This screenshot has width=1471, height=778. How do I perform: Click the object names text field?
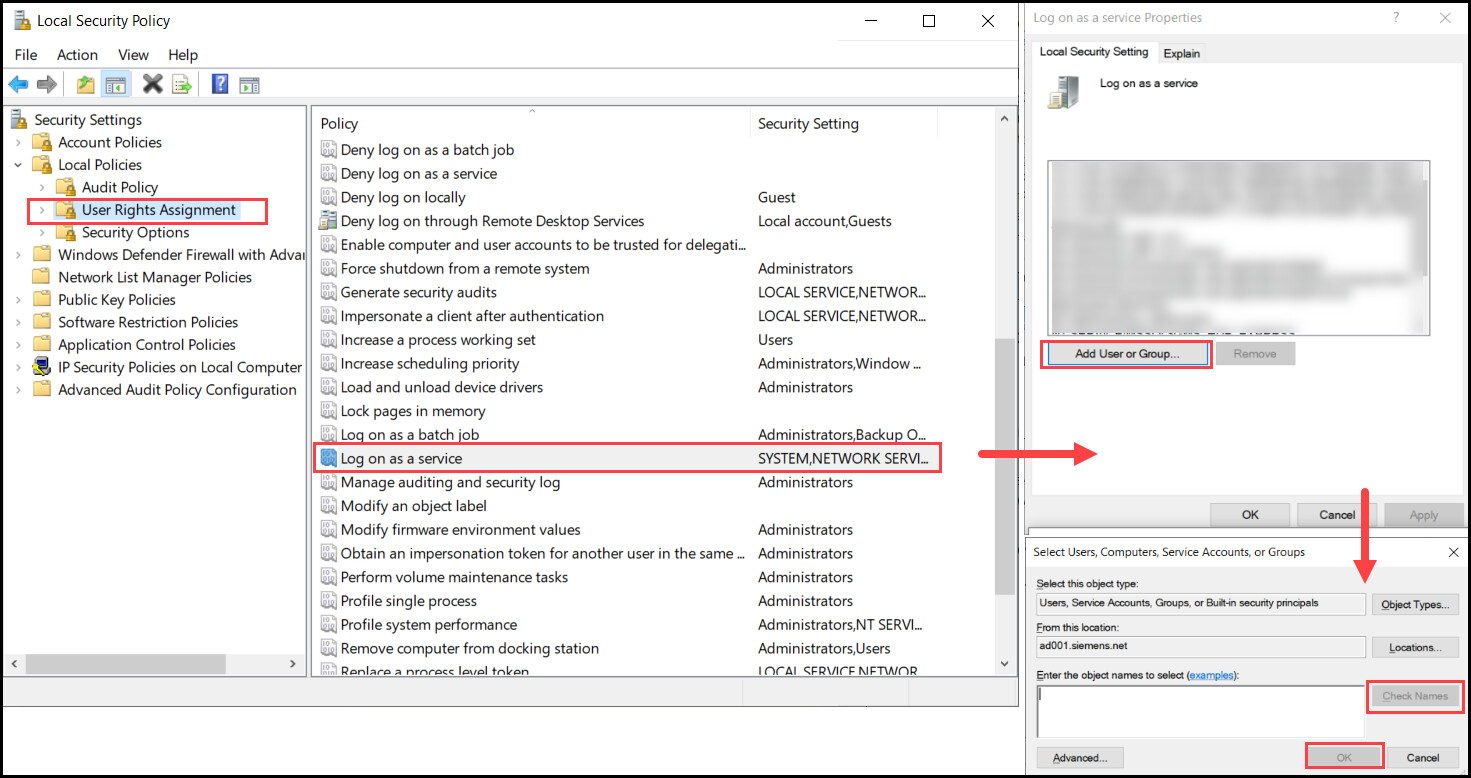pos(1200,711)
